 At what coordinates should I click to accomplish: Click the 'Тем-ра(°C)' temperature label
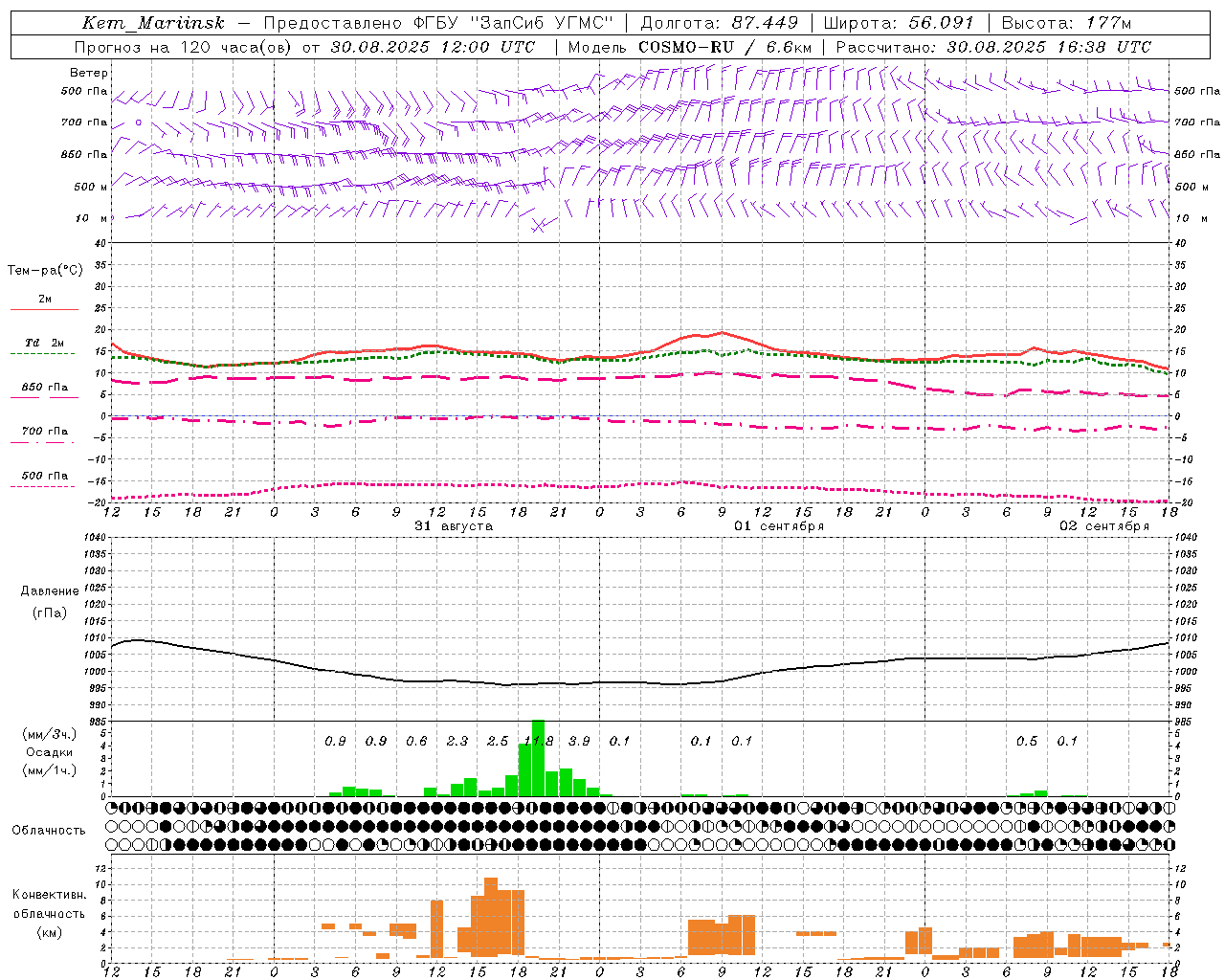[x=45, y=271]
